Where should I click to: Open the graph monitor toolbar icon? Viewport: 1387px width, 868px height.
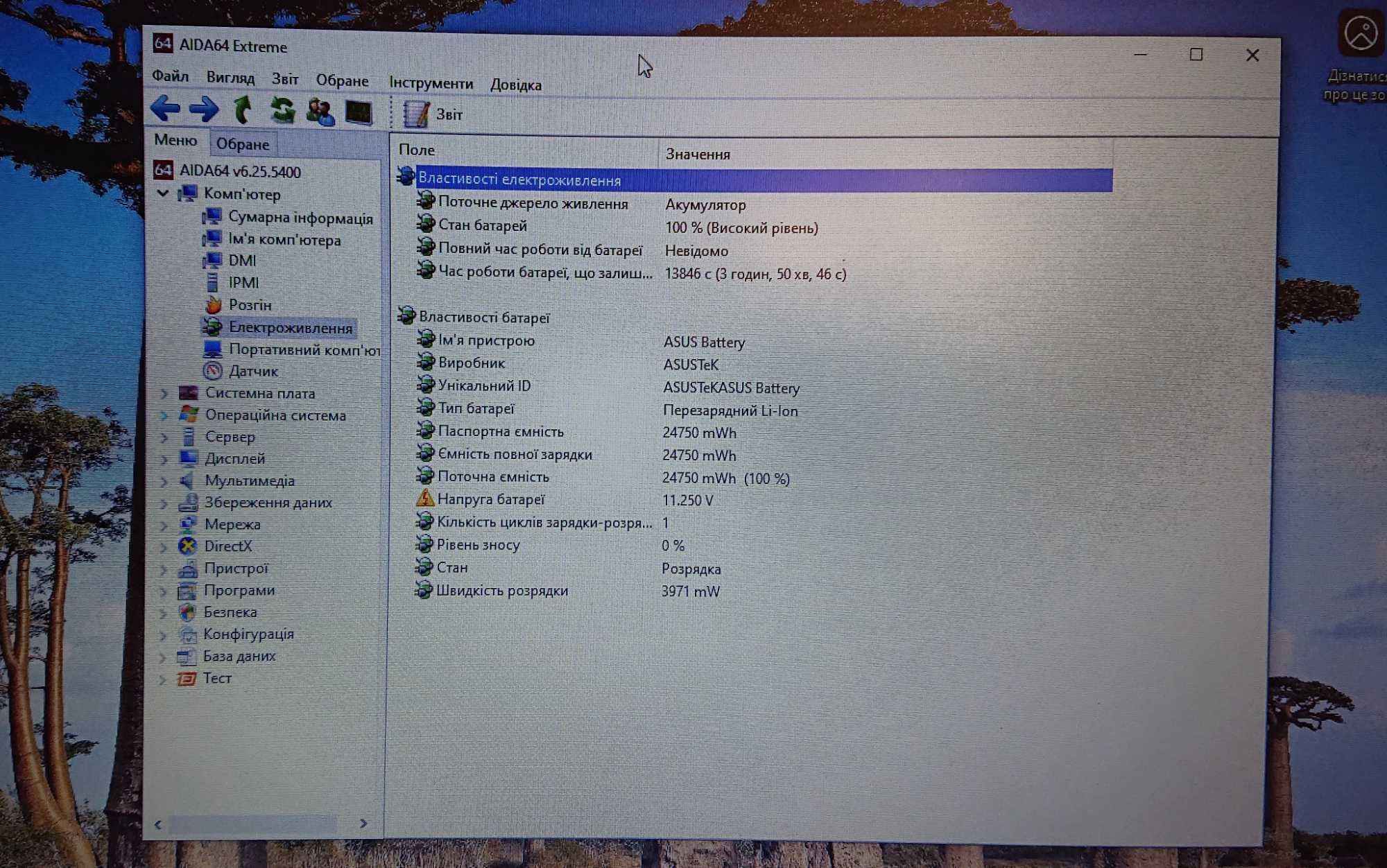click(x=359, y=112)
